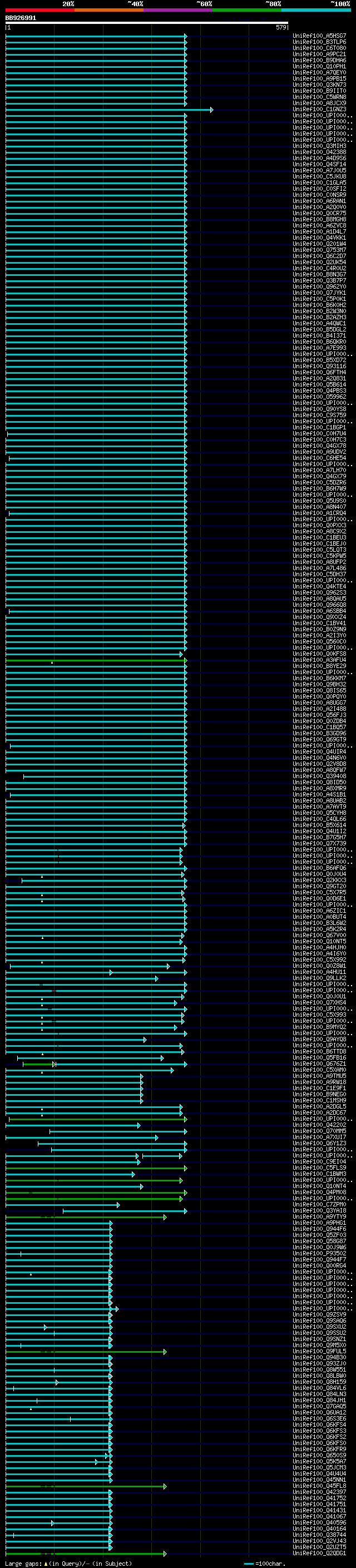Click the UniRef100_Q5FB16 label
This screenshot has height=1568, width=356.
click(x=319, y=1057)
